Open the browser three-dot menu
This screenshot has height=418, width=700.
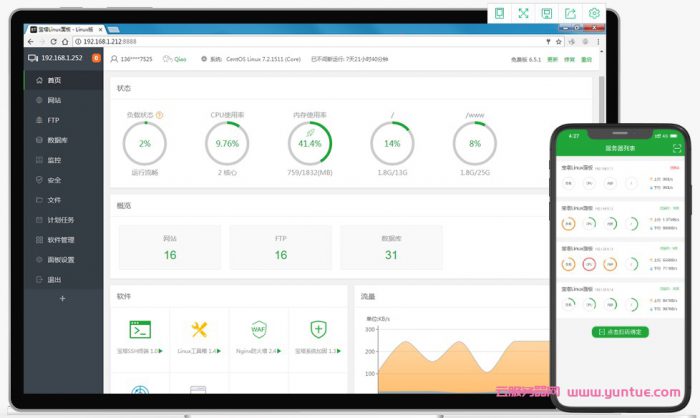(x=599, y=42)
